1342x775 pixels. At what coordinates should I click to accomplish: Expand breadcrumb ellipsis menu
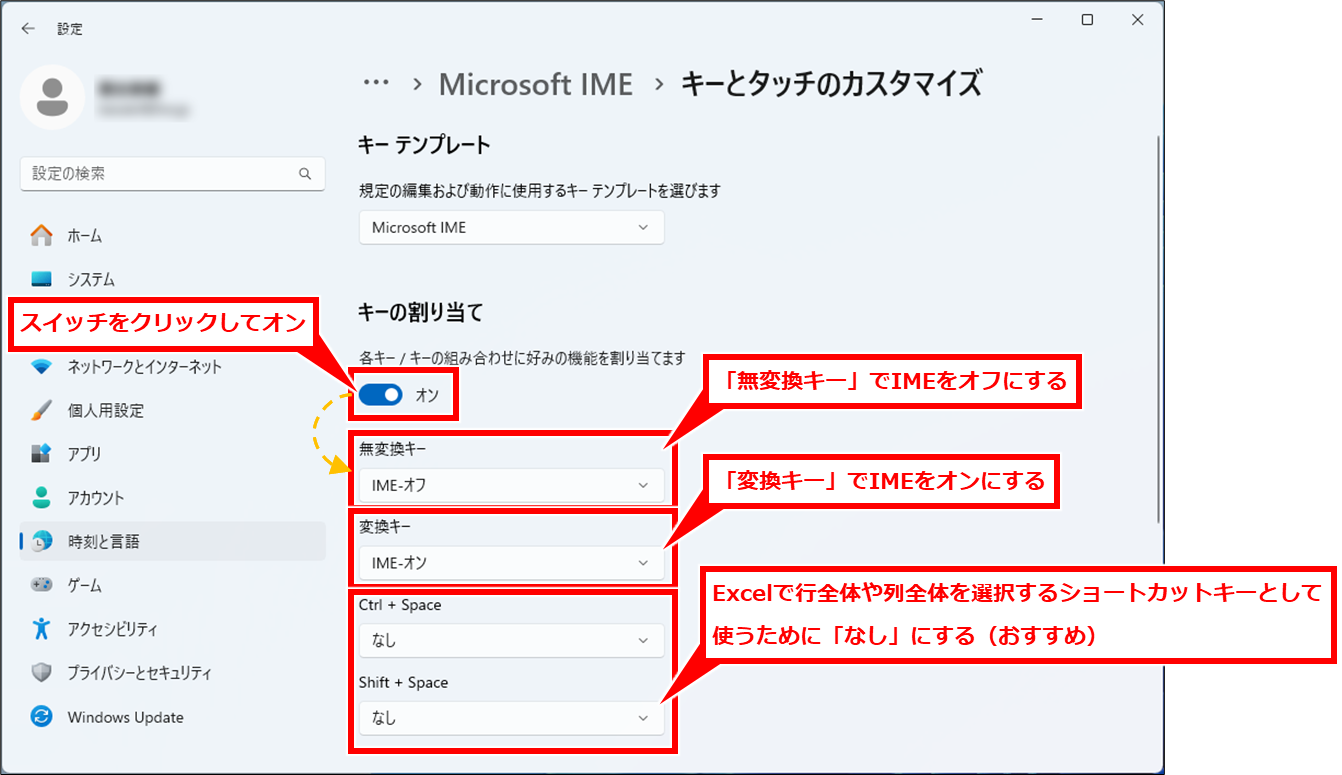pyautogui.click(x=376, y=85)
